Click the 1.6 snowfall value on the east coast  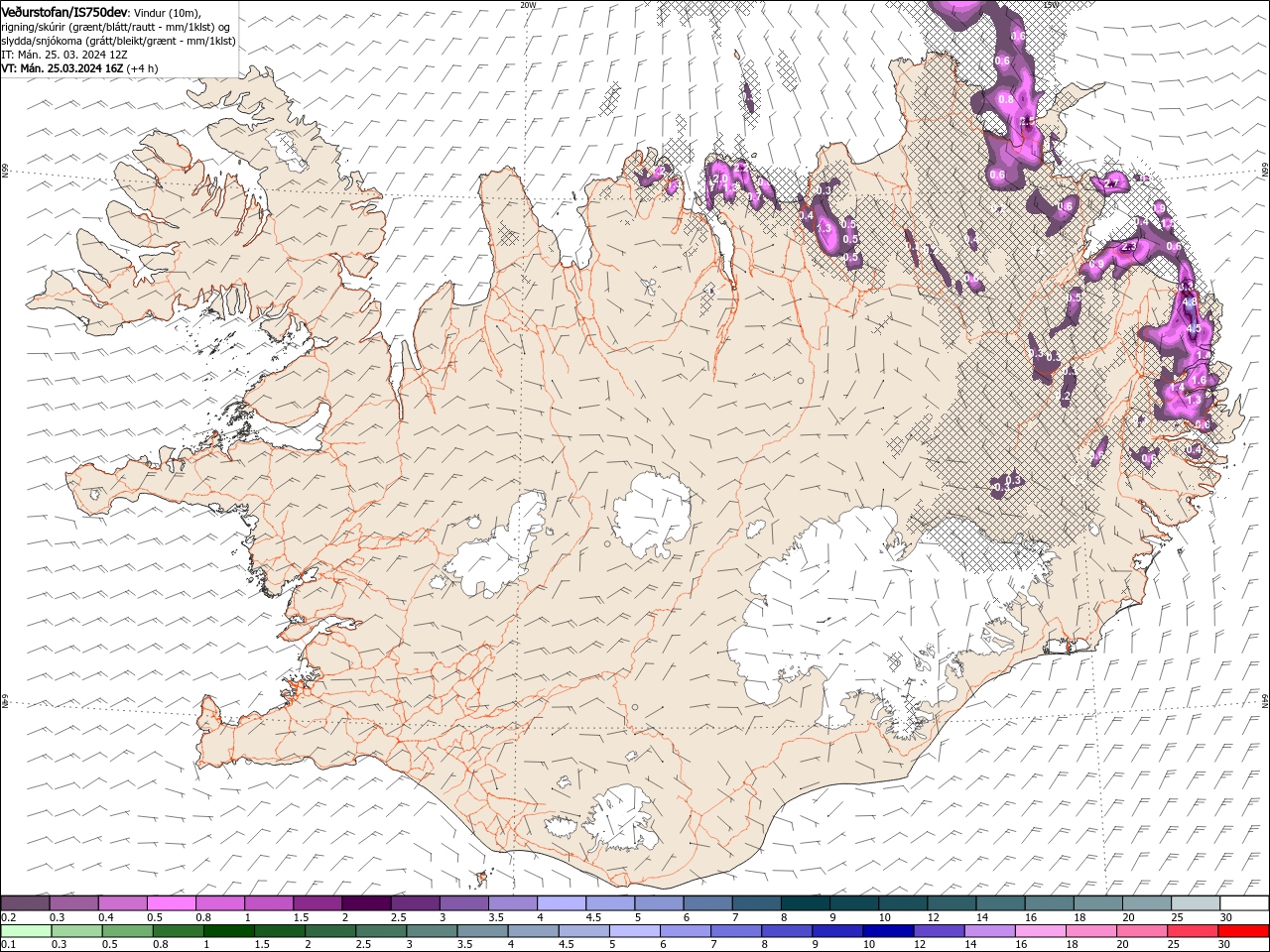click(x=1198, y=380)
